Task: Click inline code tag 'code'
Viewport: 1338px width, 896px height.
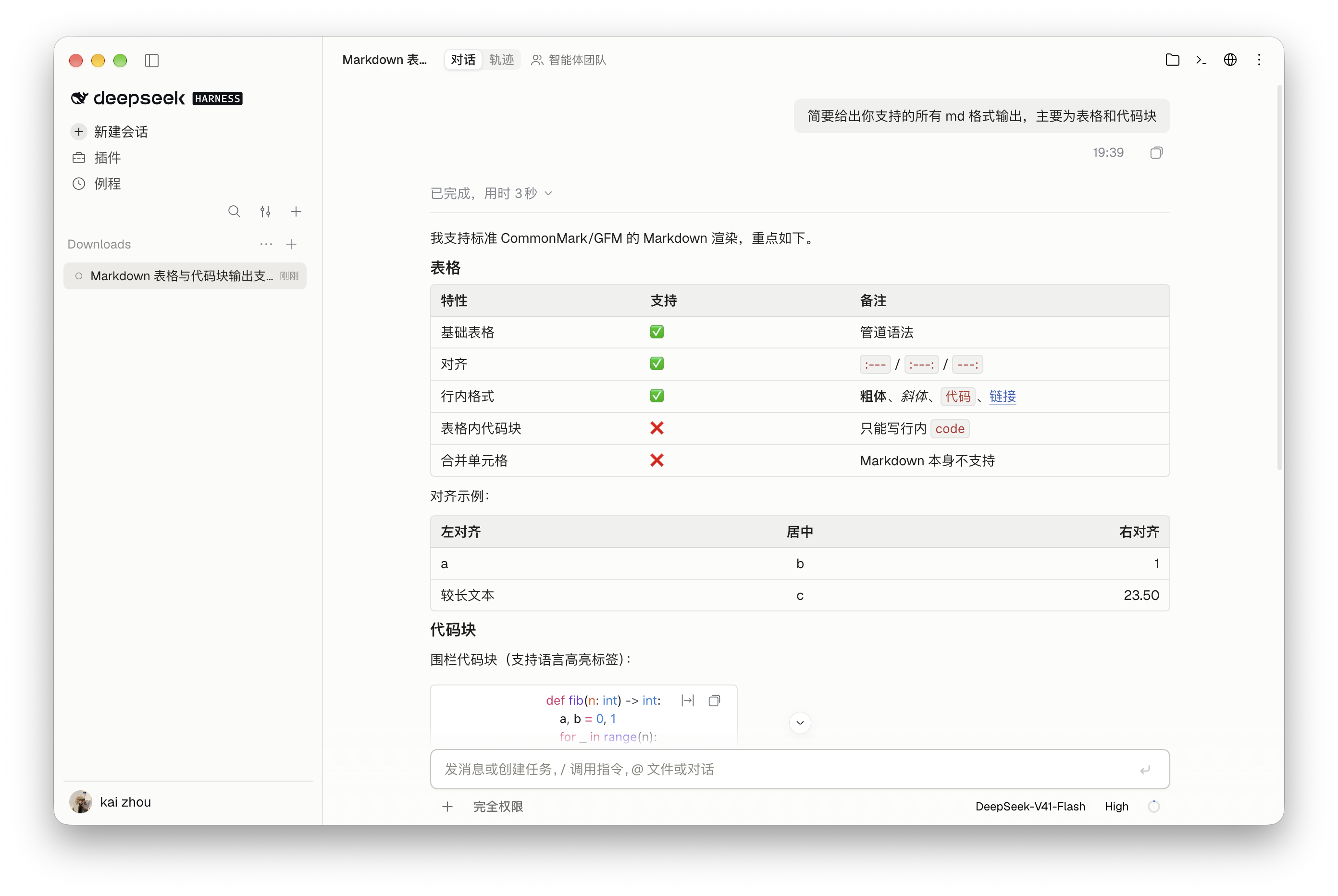Action: (950, 429)
